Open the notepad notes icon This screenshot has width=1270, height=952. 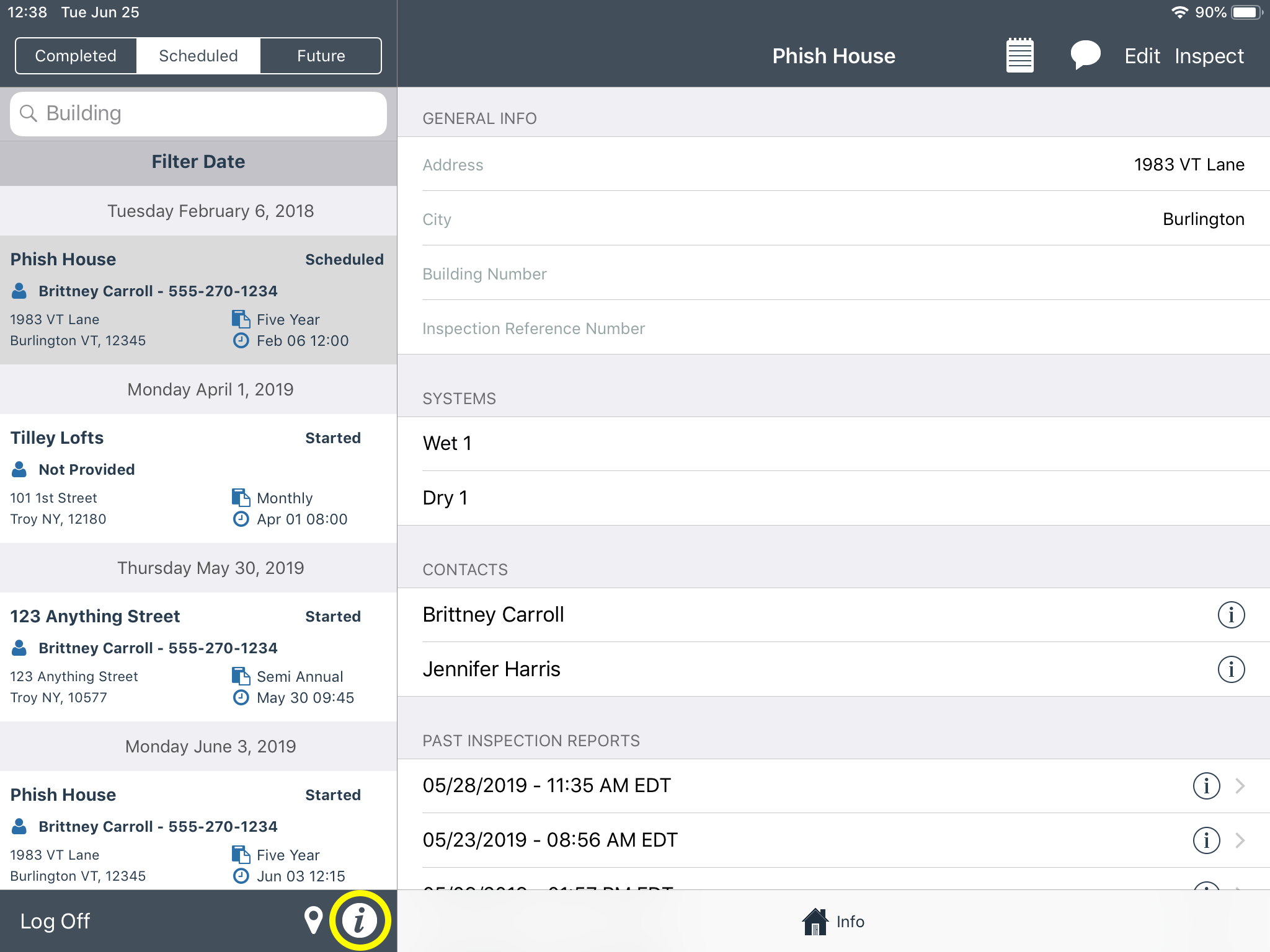pos(1019,56)
